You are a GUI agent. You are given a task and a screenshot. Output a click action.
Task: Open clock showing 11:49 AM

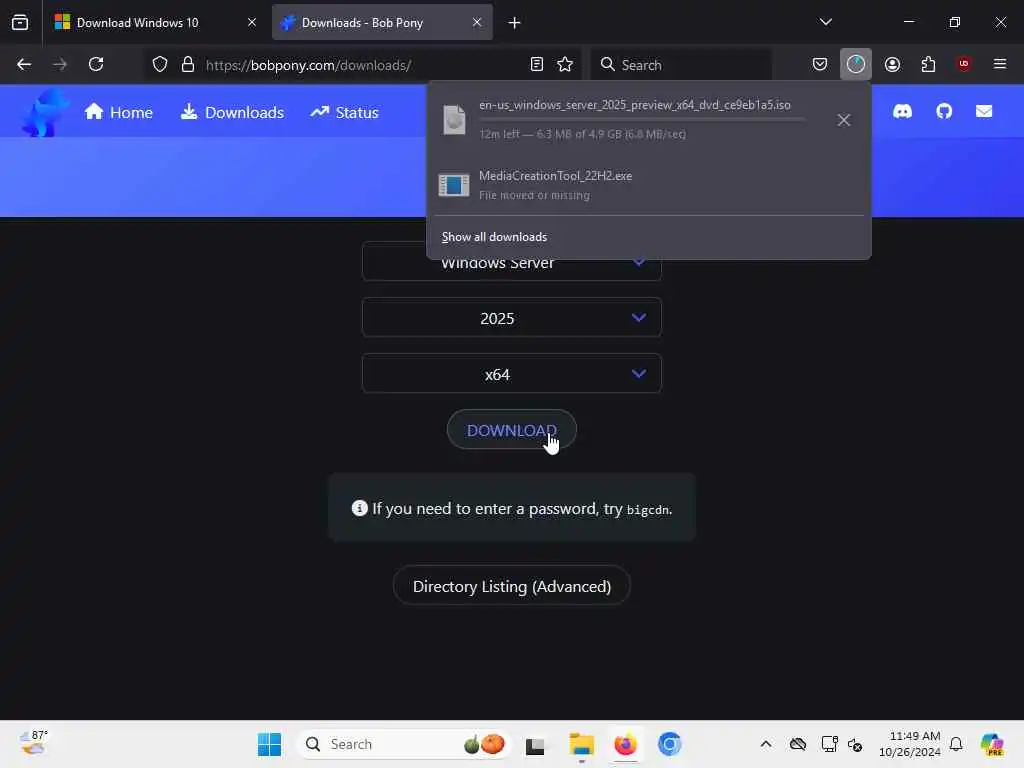[909, 744]
